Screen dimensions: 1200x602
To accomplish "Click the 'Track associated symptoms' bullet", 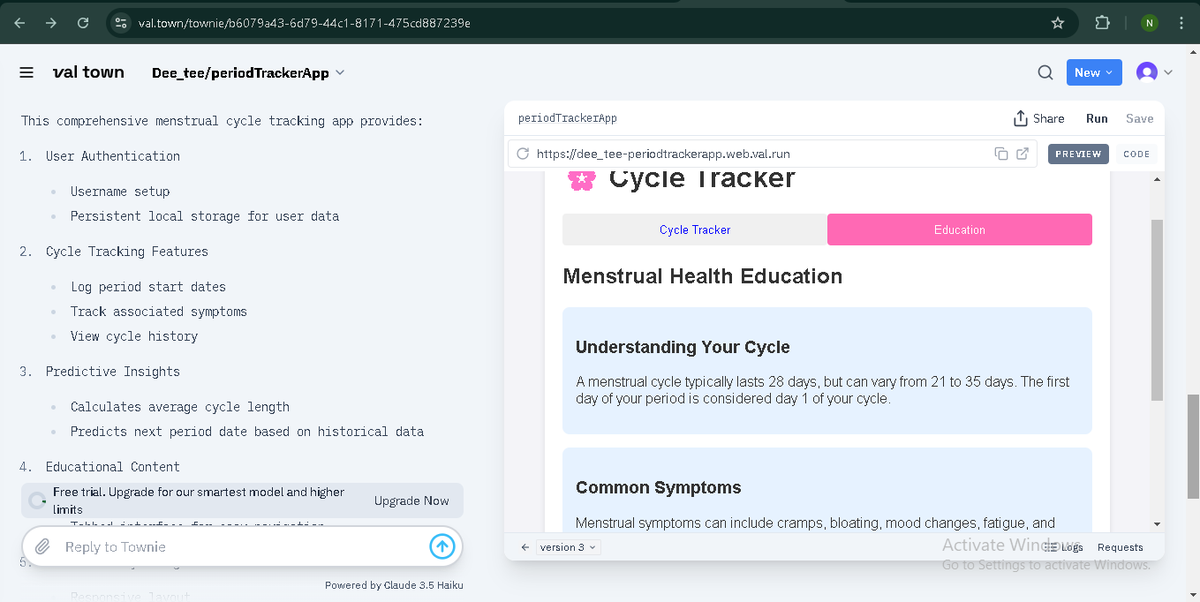I will pos(158,311).
